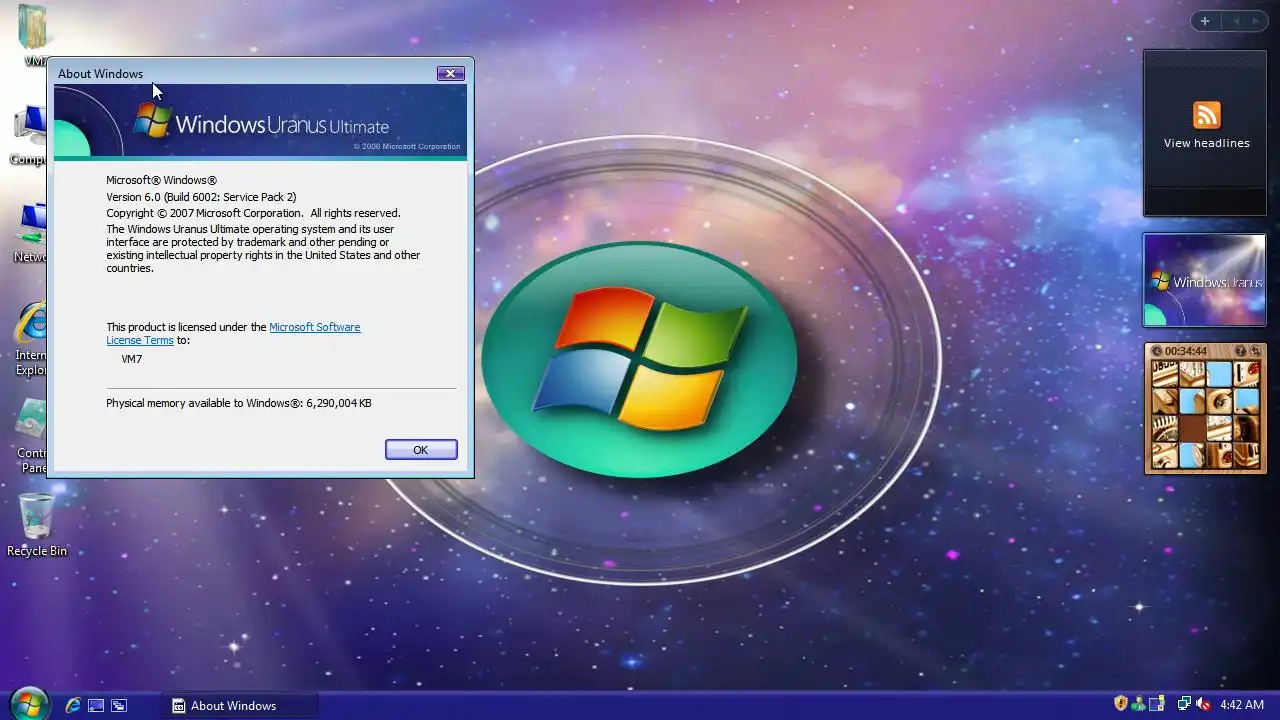Shuffle the picture puzzle tiles
Viewport: 1280px width, 720px height.
tap(1254, 351)
